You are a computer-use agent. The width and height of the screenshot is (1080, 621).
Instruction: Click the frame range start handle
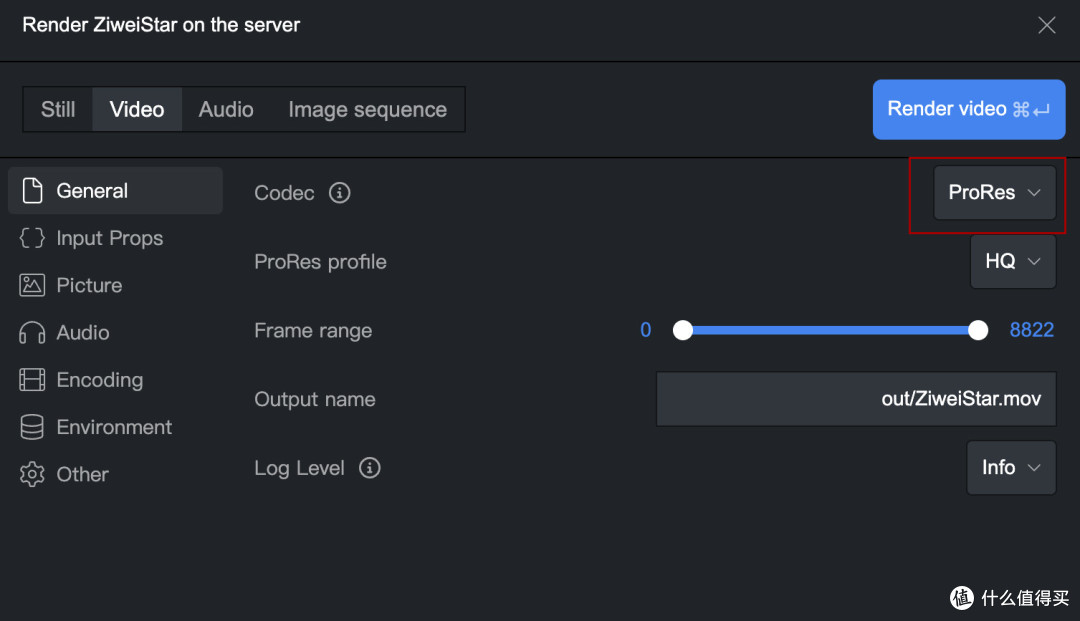(x=683, y=330)
